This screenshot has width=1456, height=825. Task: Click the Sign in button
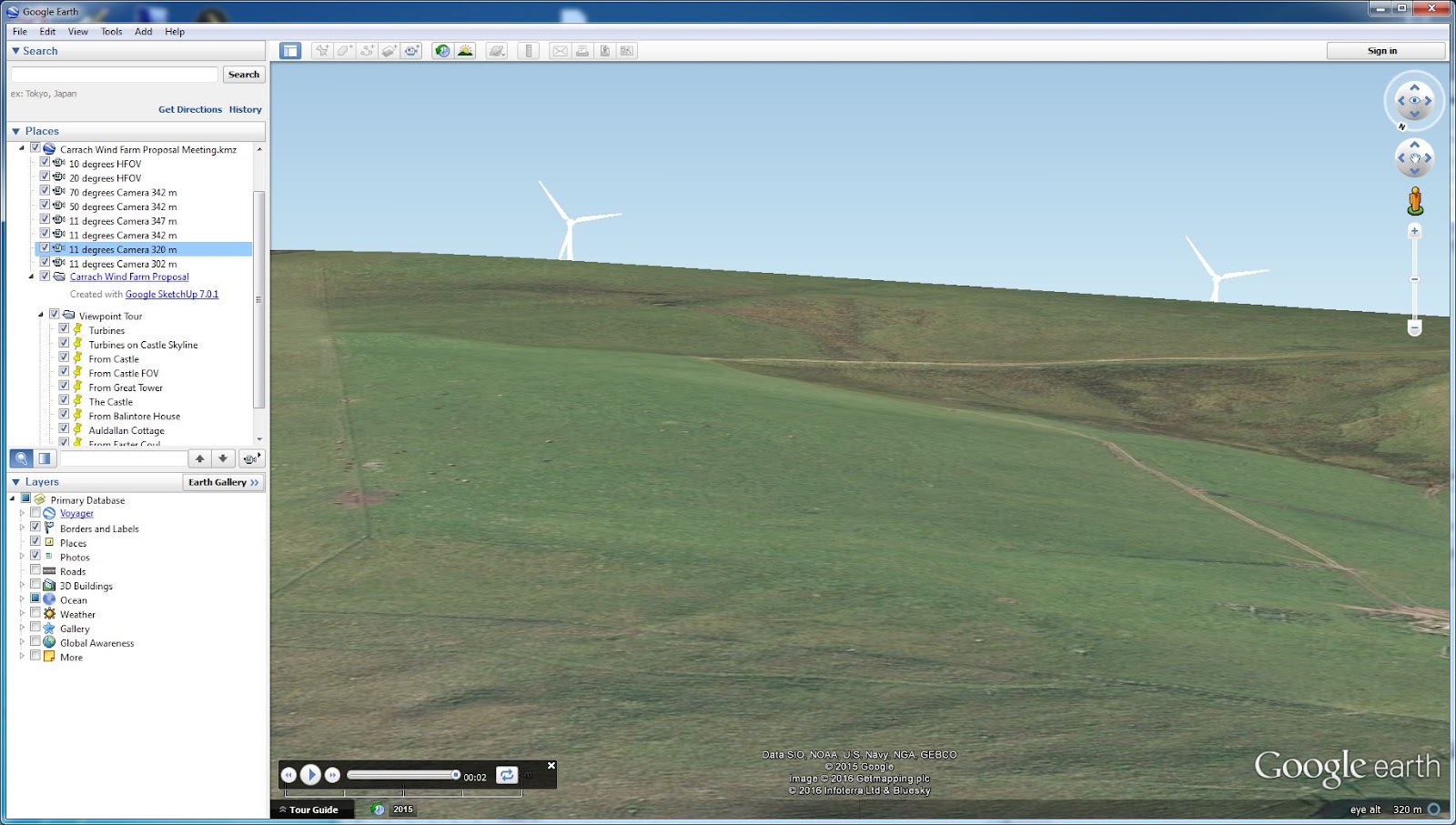click(x=1385, y=51)
